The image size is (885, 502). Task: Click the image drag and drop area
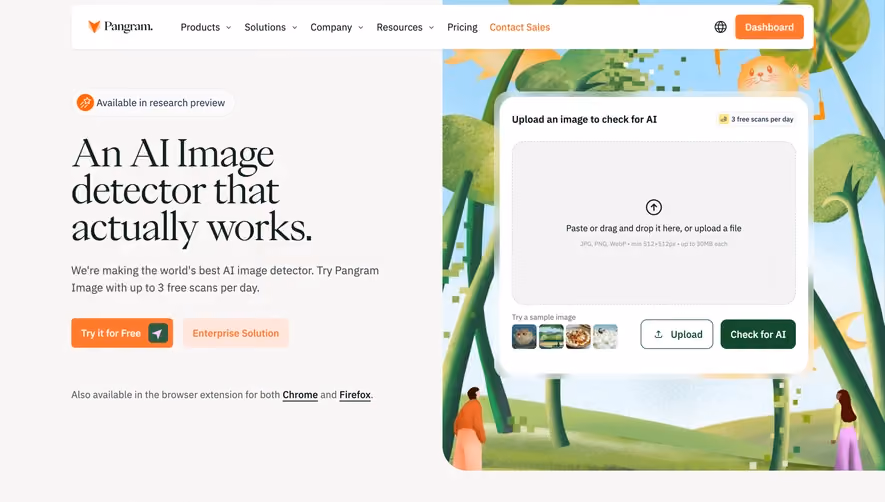click(x=654, y=223)
